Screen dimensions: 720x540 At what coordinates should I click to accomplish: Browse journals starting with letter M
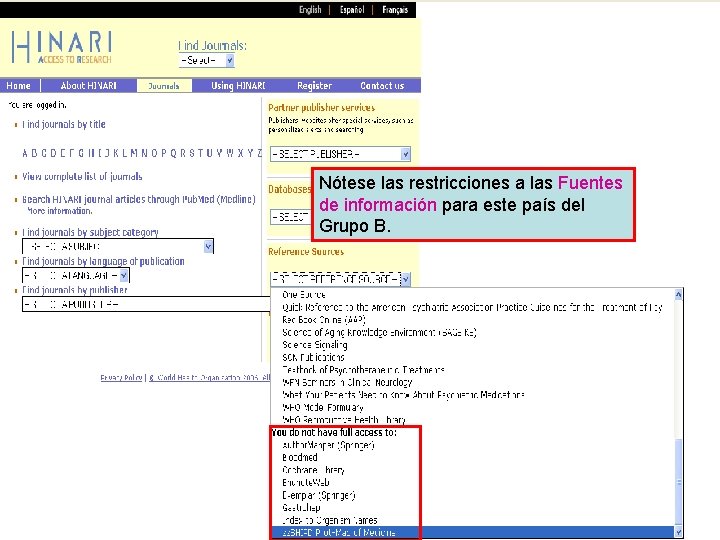coord(134,153)
